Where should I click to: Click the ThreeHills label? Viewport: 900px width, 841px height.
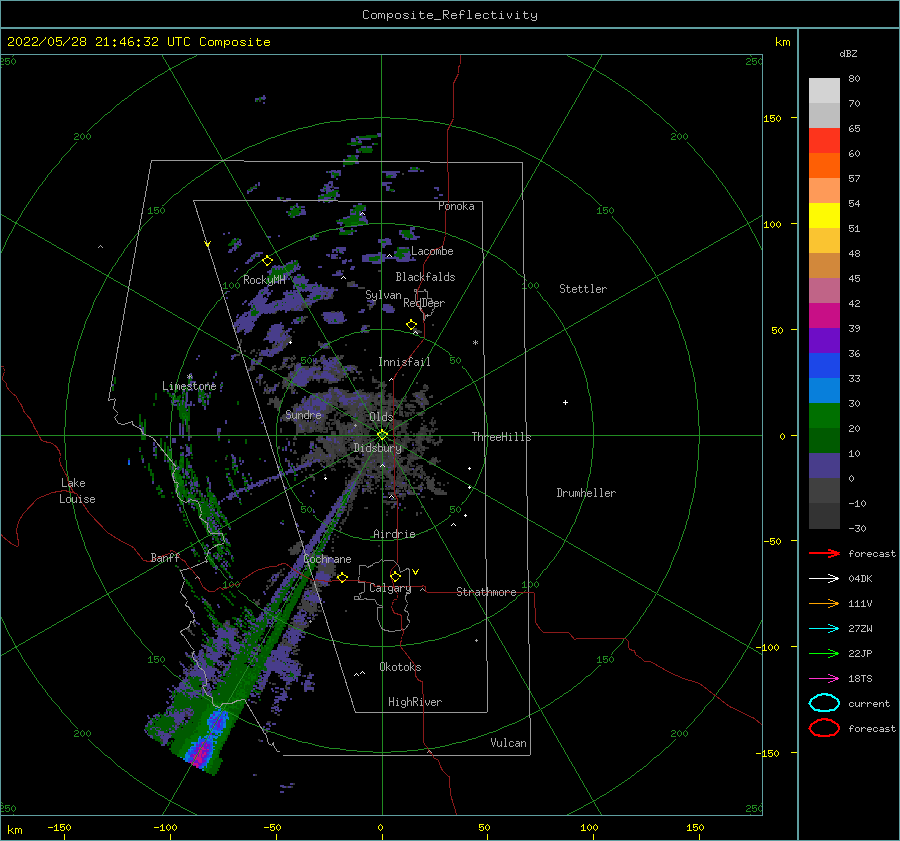click(501, 437)
